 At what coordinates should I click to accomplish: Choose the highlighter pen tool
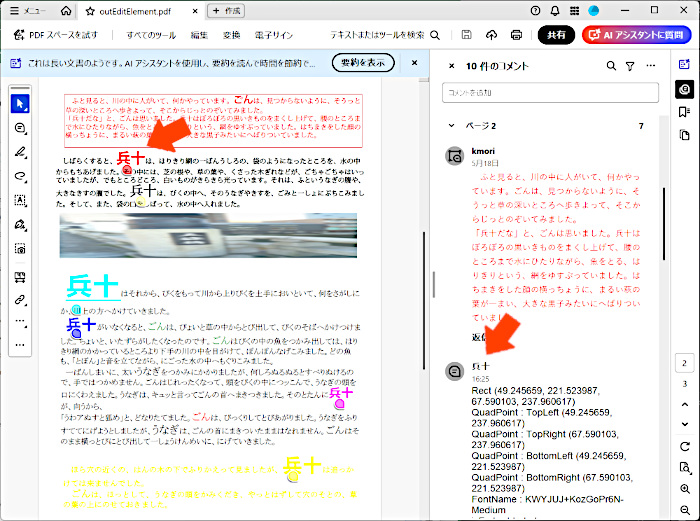20,152
